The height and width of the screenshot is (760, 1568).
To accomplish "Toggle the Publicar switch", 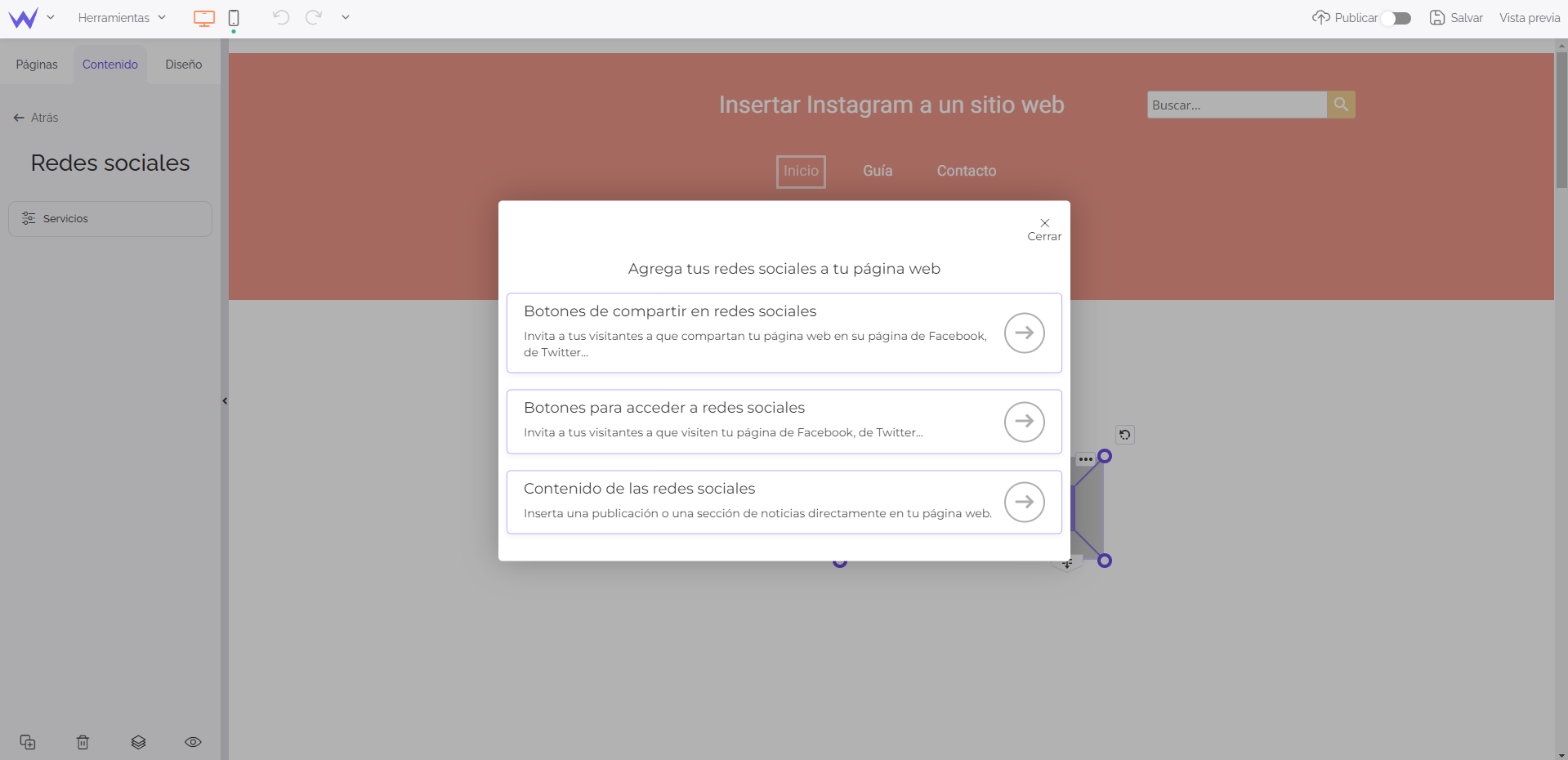I will [x=1396, y=18].
